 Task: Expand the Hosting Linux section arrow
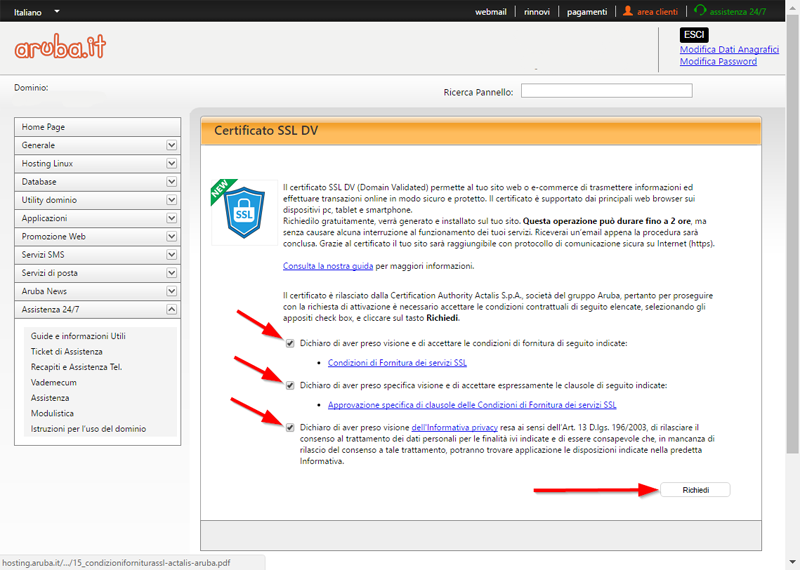[x=171, y=164]
